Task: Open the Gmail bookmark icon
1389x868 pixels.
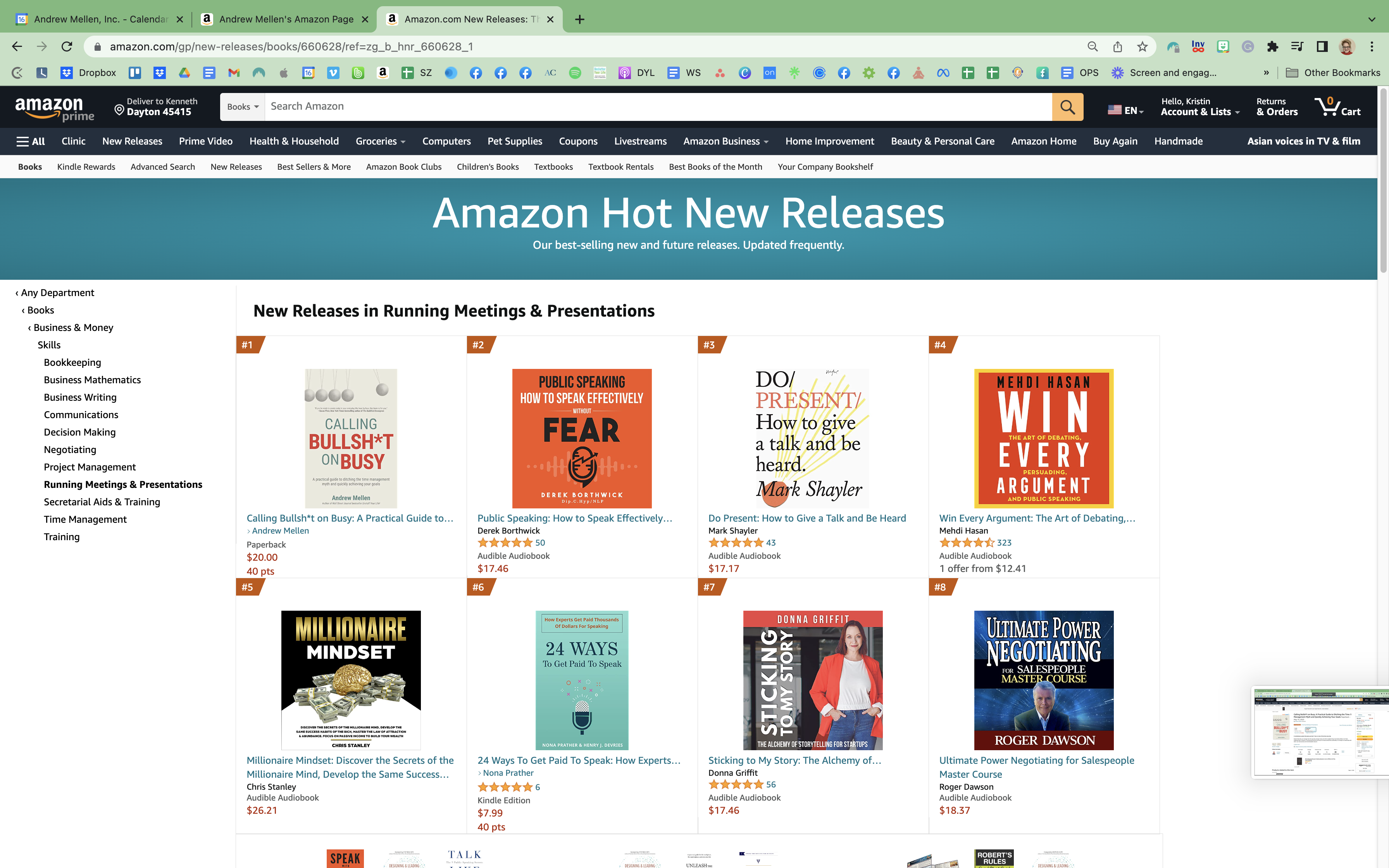Action: (234, 73)
